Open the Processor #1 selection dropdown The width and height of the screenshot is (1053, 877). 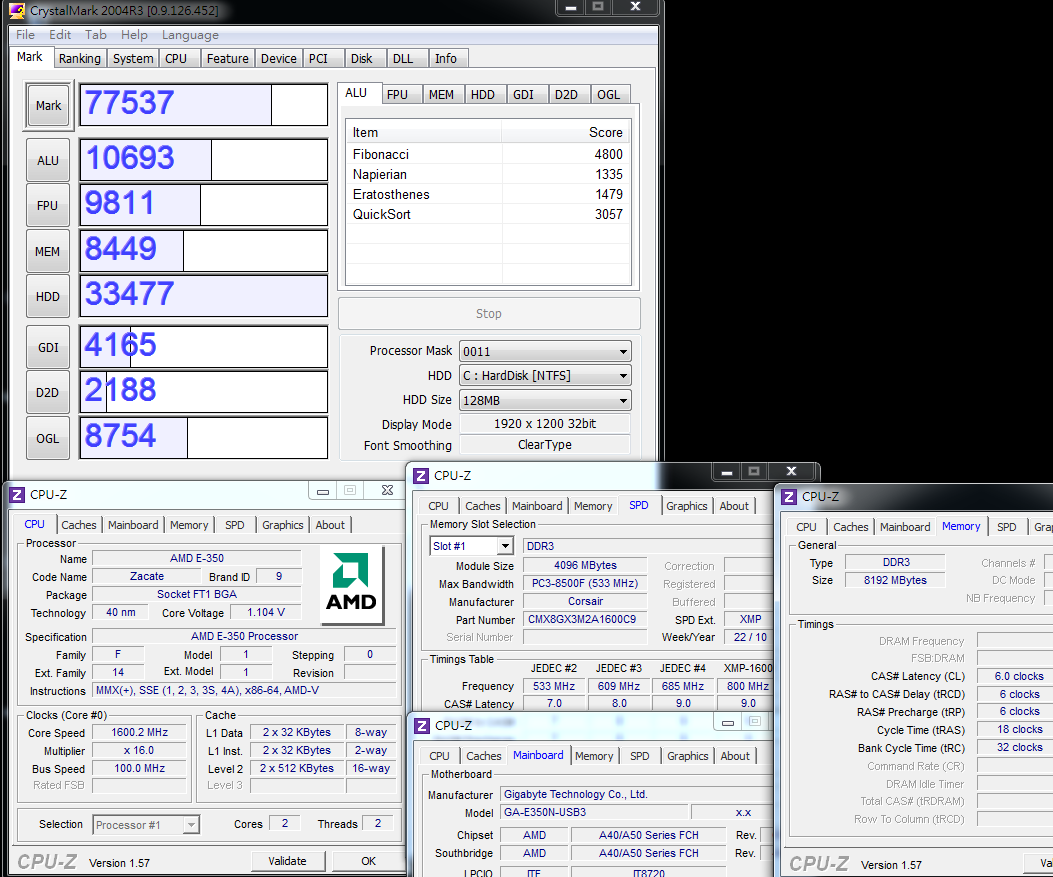pyautogui.click(x=146, y=825)
